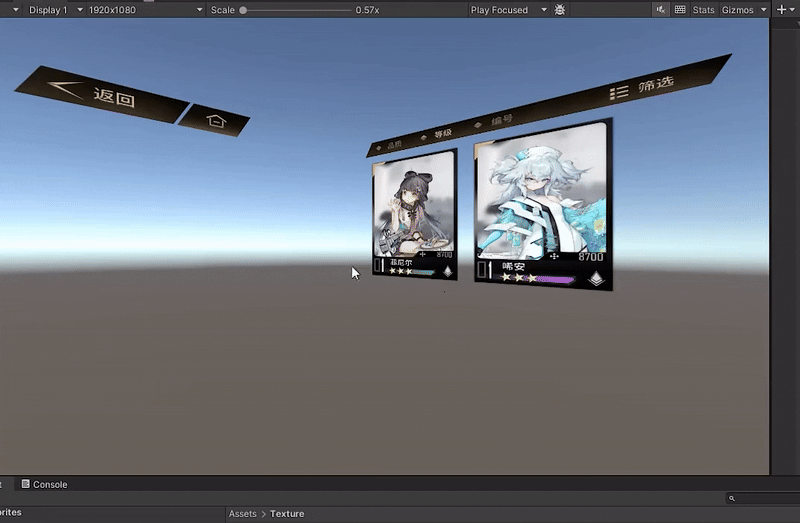Sort by 等级 in the sort bar
The height and width of the screenshot is (523, 800).
pos(443,133)
